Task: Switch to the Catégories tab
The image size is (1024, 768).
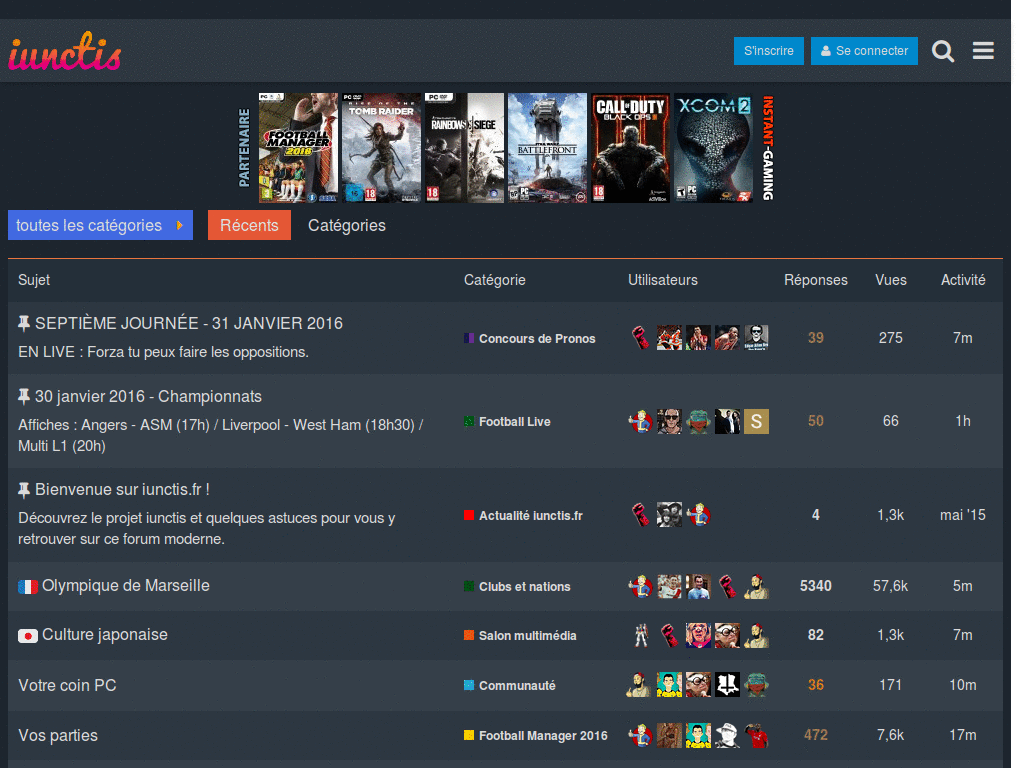Action: (346, 225)
